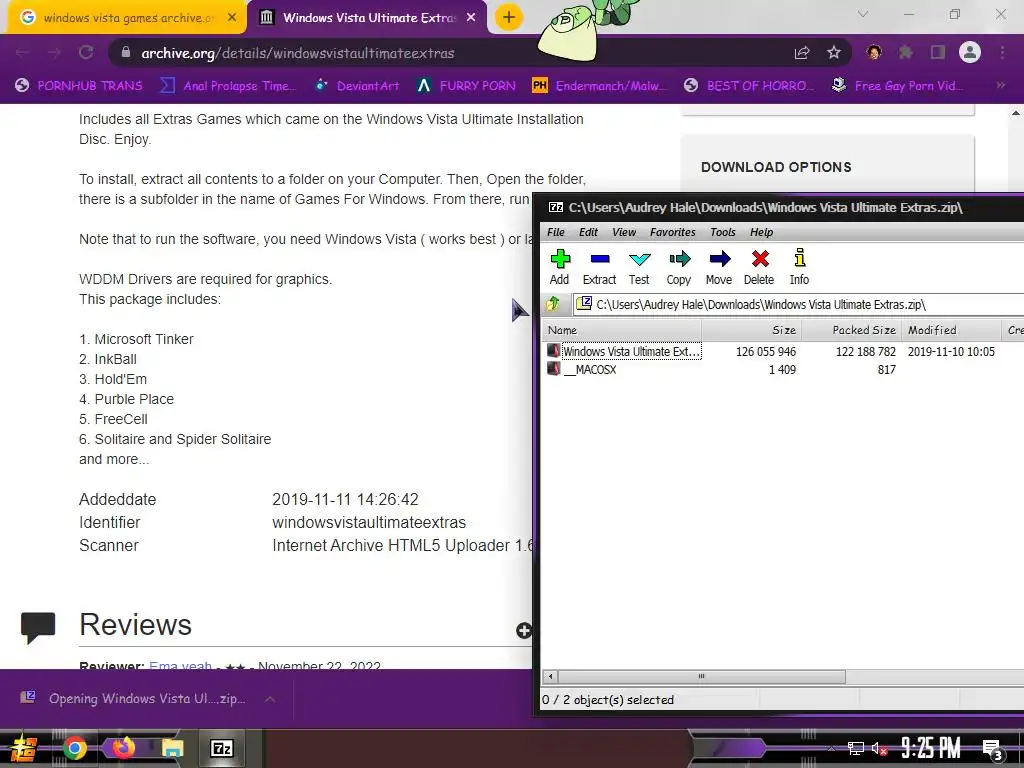Click the 2019-11-10 10:05 modified date
1024x768 pixels.
coord(951,351)
